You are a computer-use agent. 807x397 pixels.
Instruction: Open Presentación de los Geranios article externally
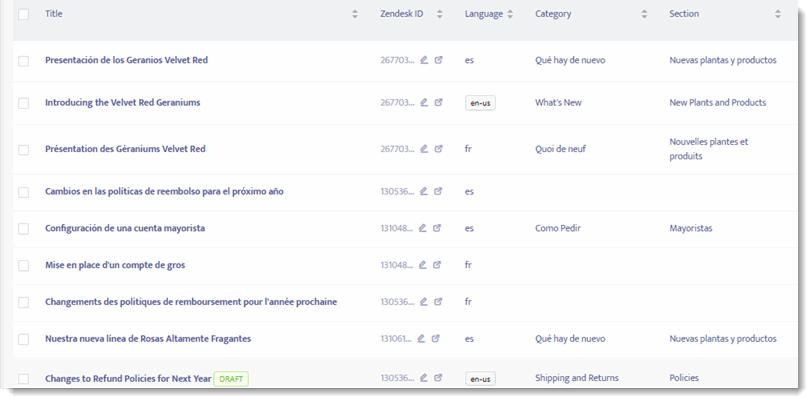pyautogui.click(x=438, y=60)
